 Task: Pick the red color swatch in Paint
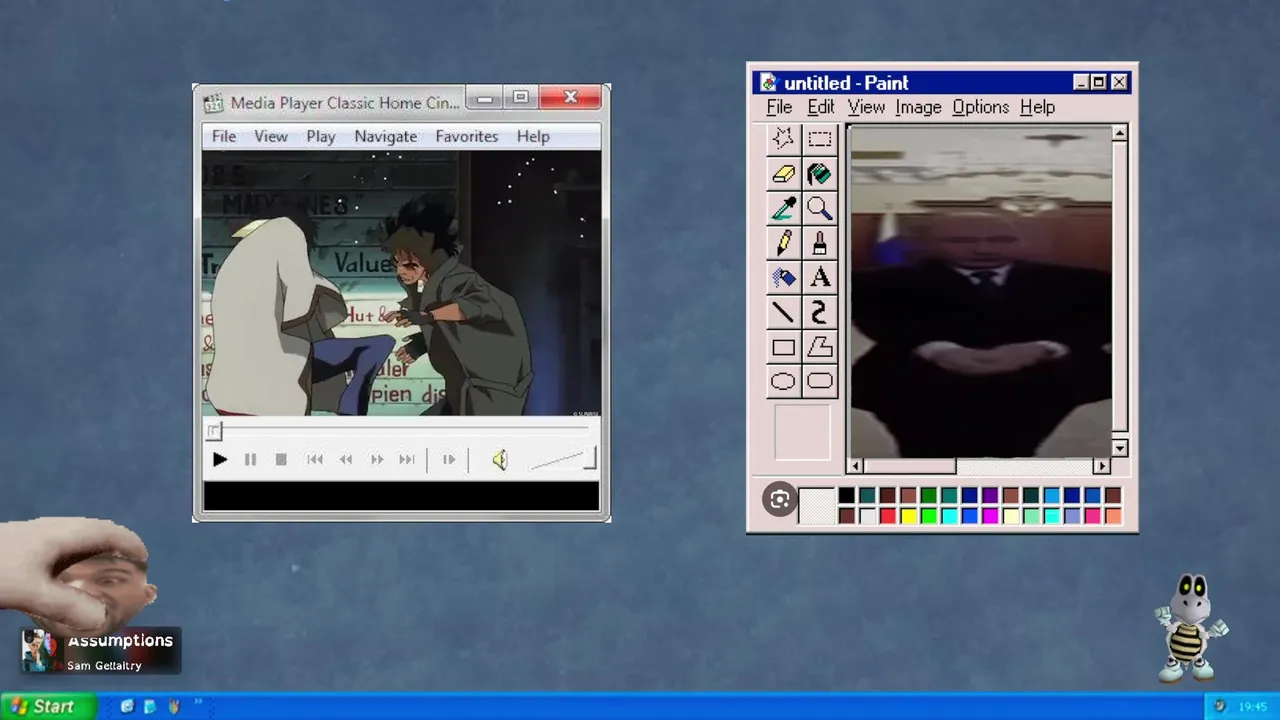pyautogui.click(x=888, y=516)
